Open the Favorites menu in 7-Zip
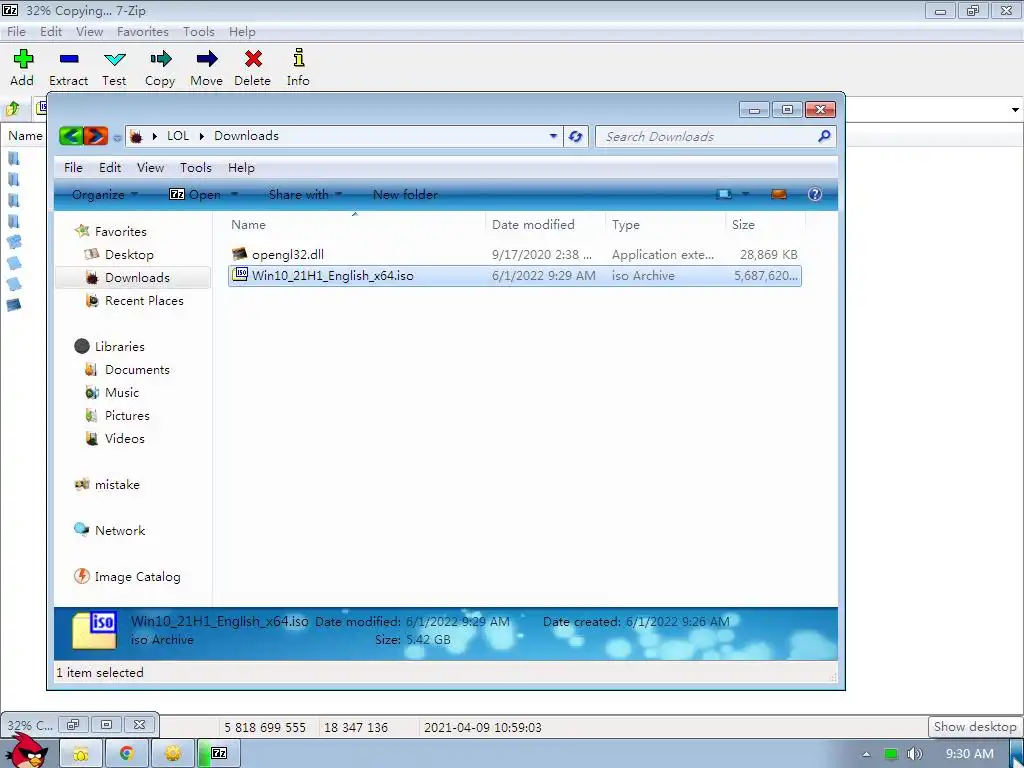The width and height of the screenshot is (1024, 768). pos(142,31)
